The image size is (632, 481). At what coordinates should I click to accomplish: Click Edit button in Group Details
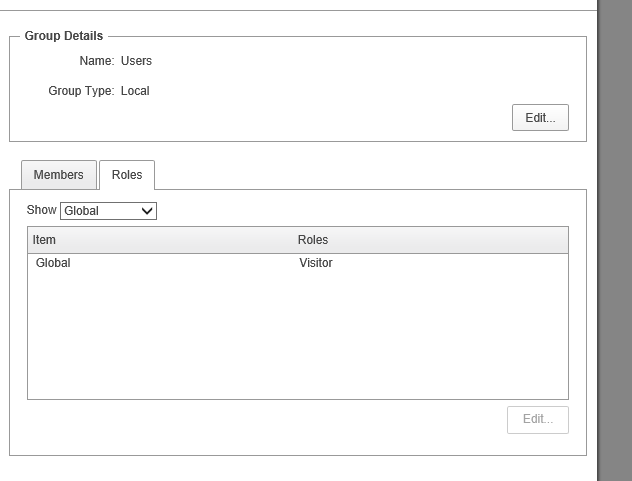[540, 117]
